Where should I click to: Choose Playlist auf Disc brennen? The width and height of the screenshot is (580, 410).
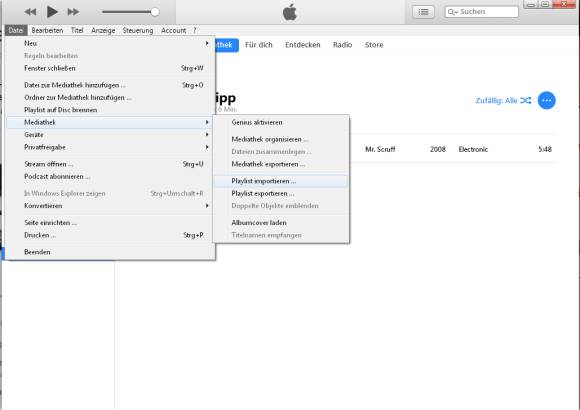point(110,110)
